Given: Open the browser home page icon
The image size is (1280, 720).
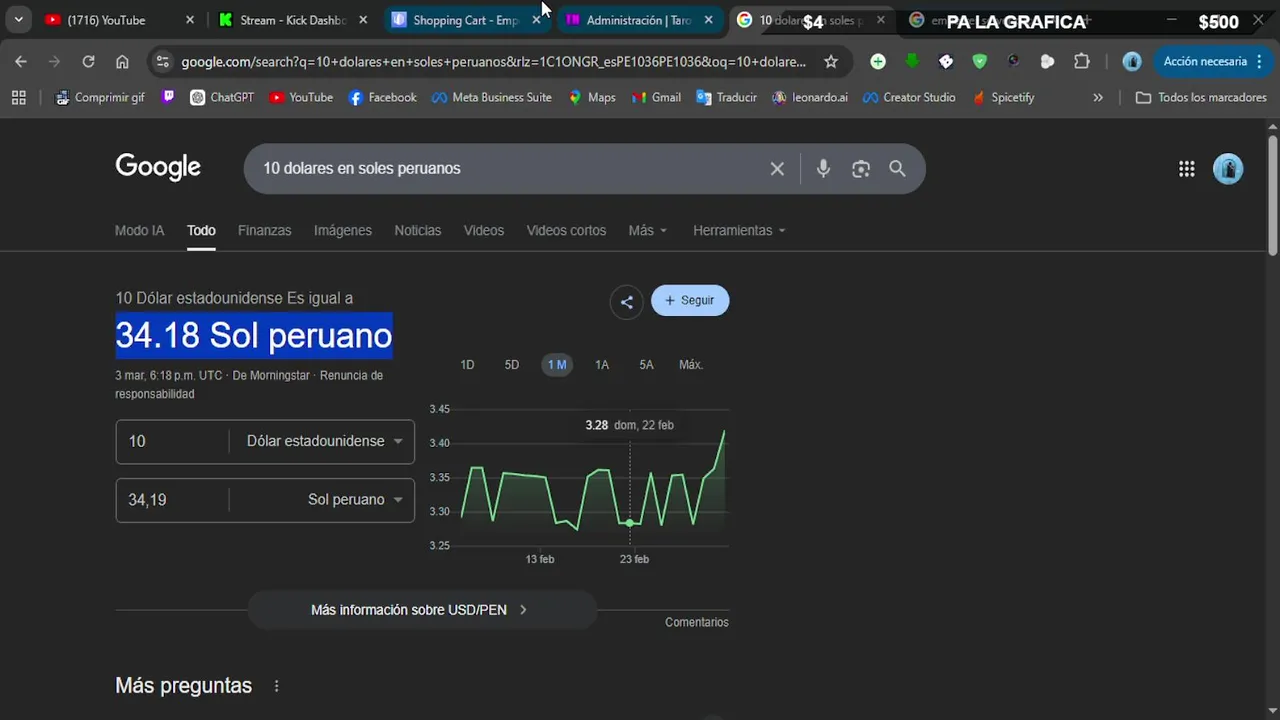Looking at the screenshot, I should pyautogui.click(x=122, y=62).
